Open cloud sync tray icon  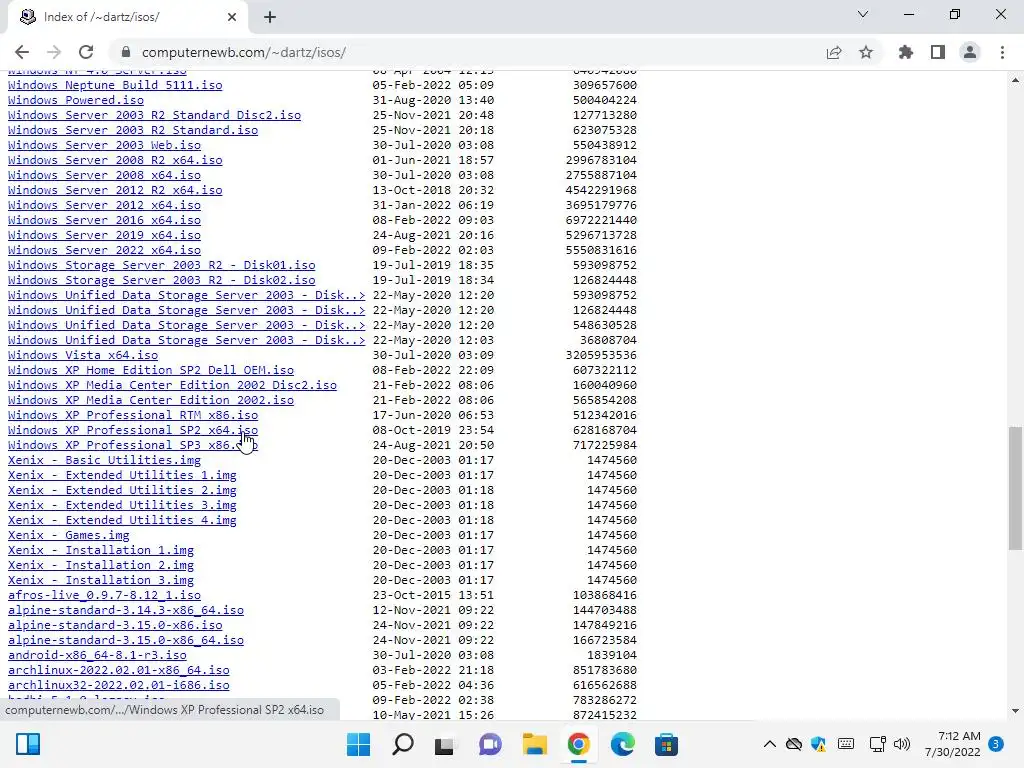(x=793, y=744)
